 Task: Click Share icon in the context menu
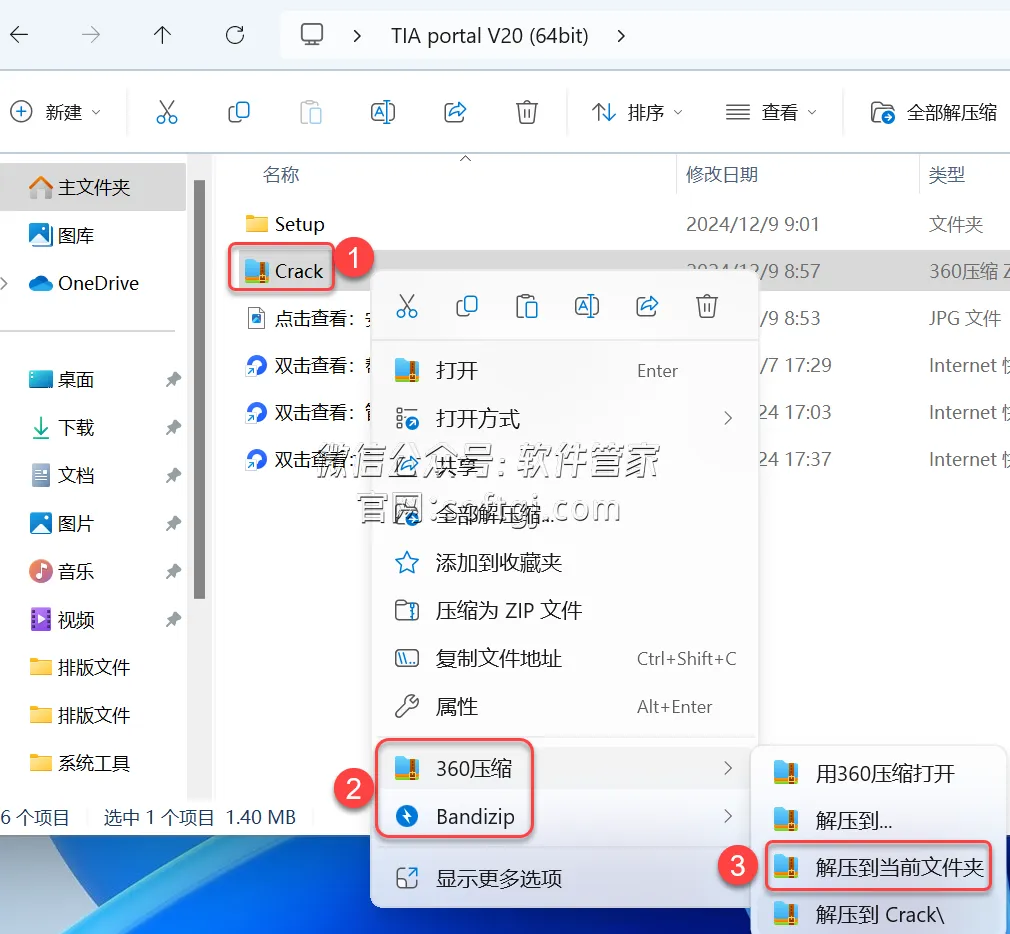(647, 306)
